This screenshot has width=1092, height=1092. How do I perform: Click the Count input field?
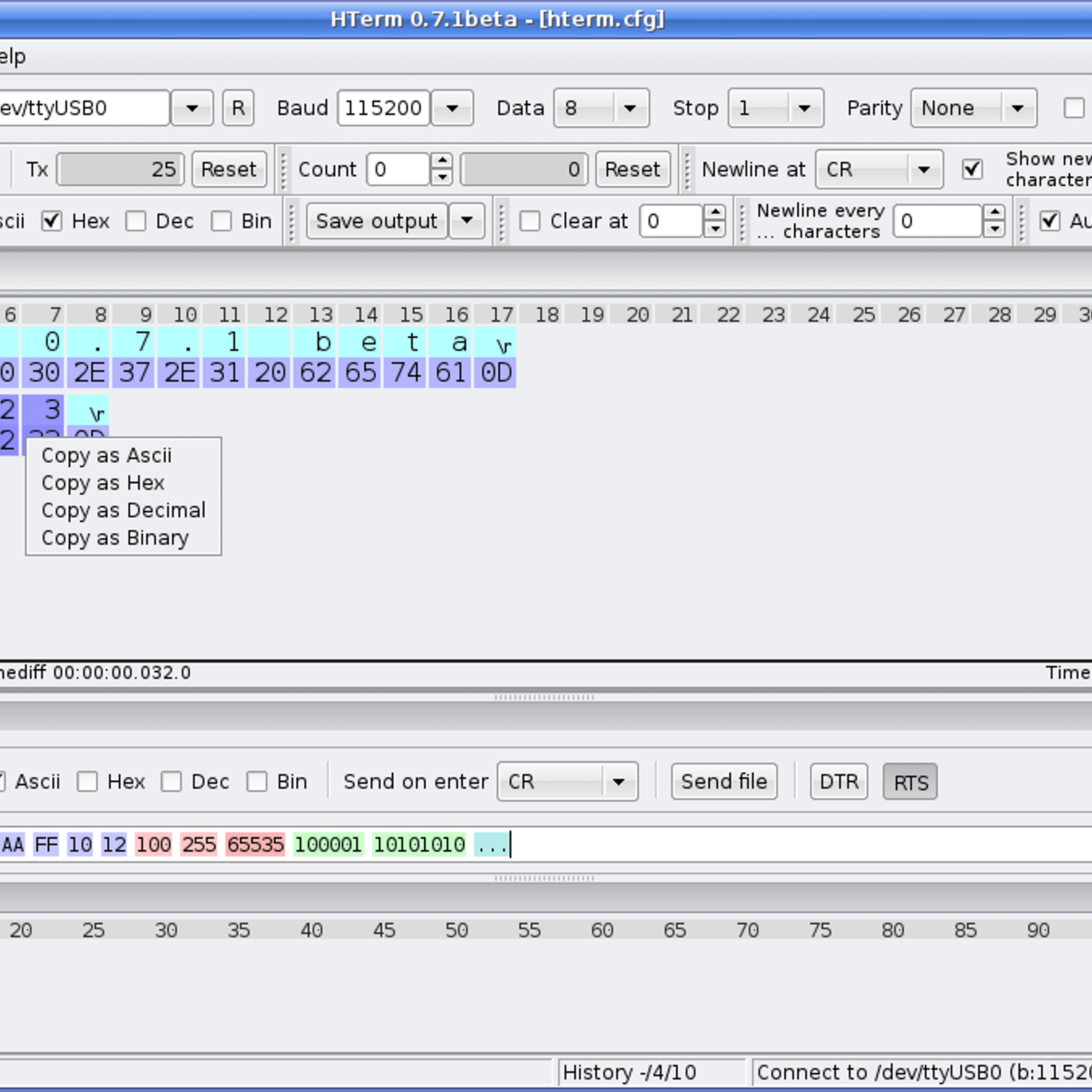coord(399,169)
